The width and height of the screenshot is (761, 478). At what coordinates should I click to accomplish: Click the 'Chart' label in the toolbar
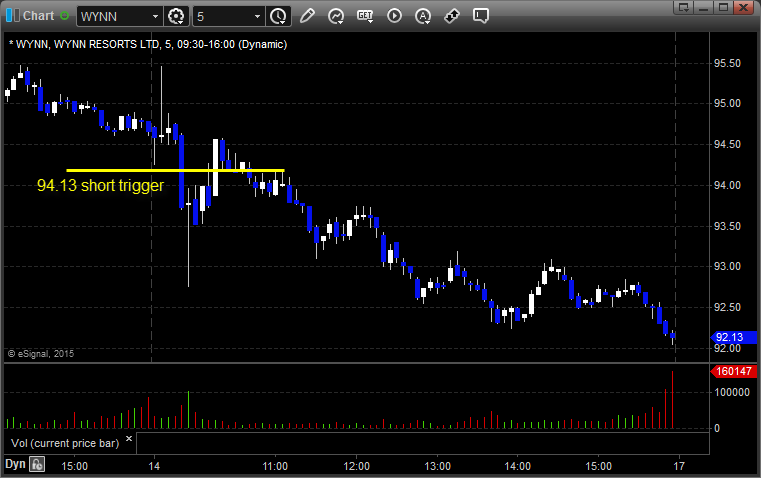click(39, 16)
